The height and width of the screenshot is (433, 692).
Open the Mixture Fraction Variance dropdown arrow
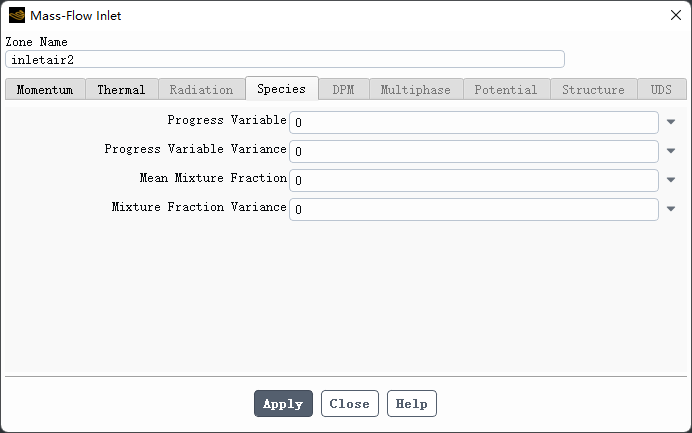[670, 209]
